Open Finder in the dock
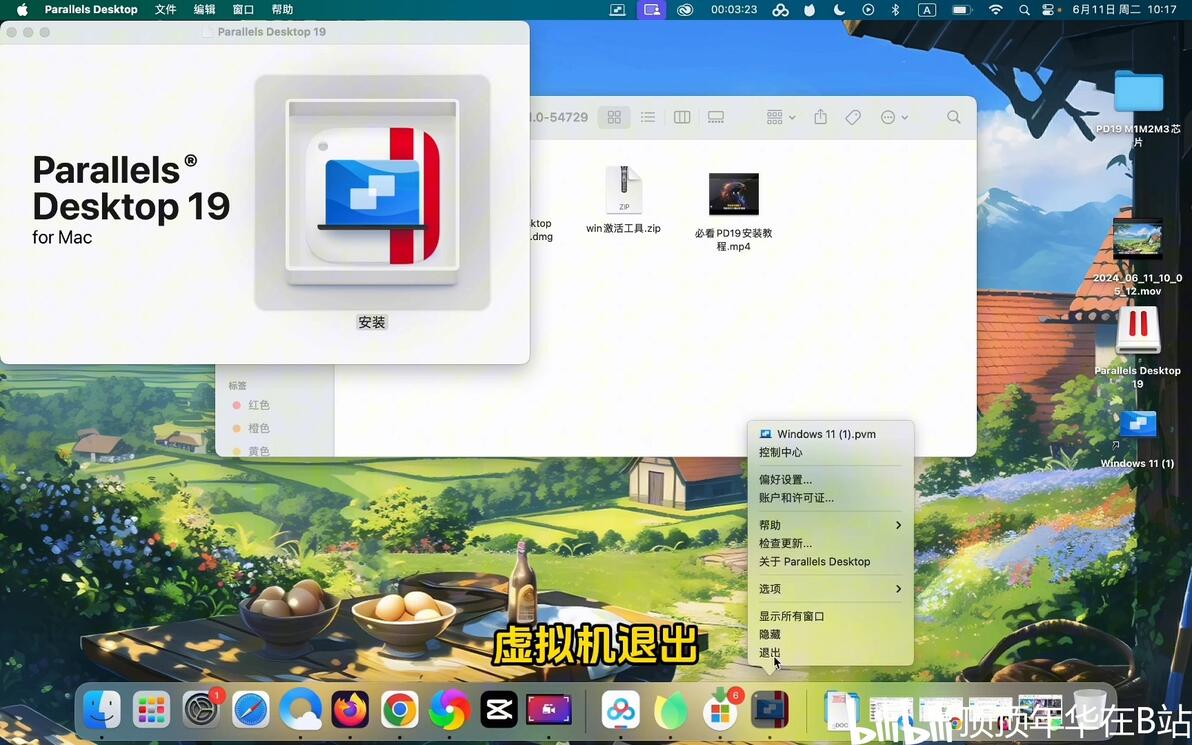 (102, 710)
